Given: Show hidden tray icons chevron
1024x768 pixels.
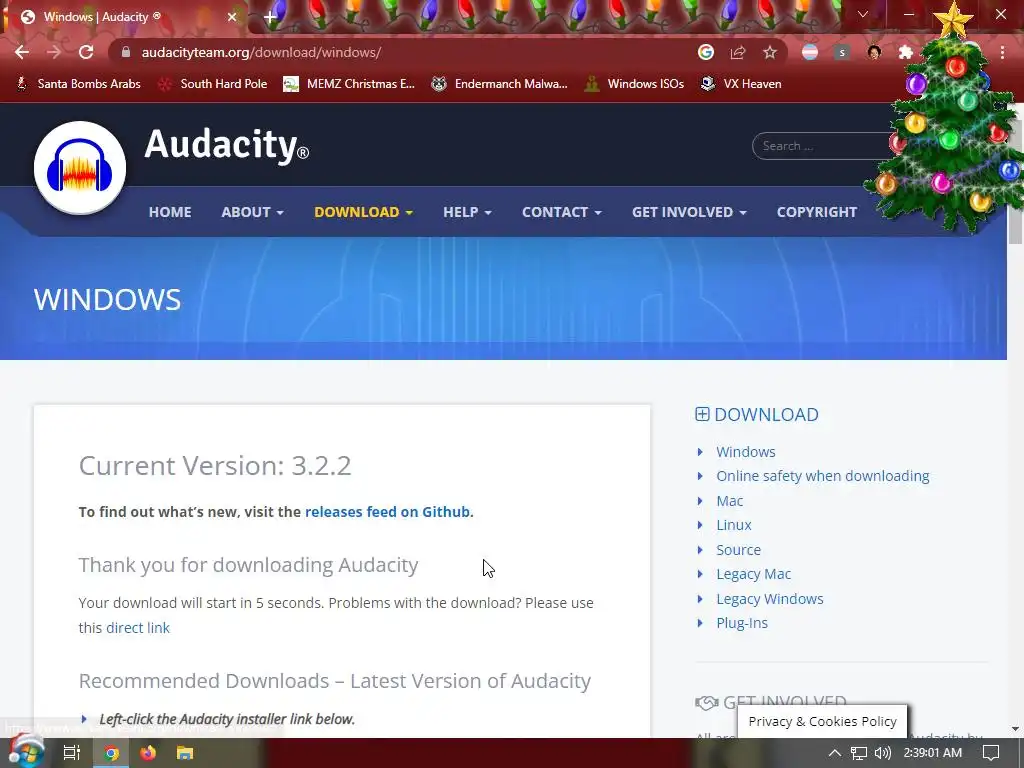Looking at the screenshot, I should click(835, 753).
